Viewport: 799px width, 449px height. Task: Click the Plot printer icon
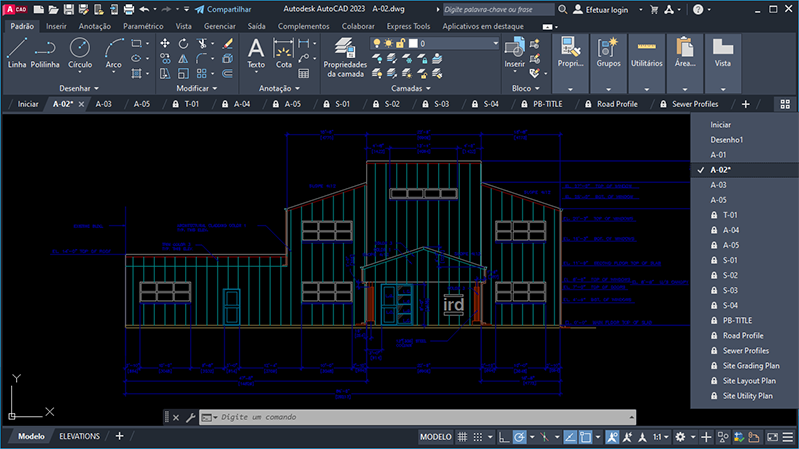(129, 9)
